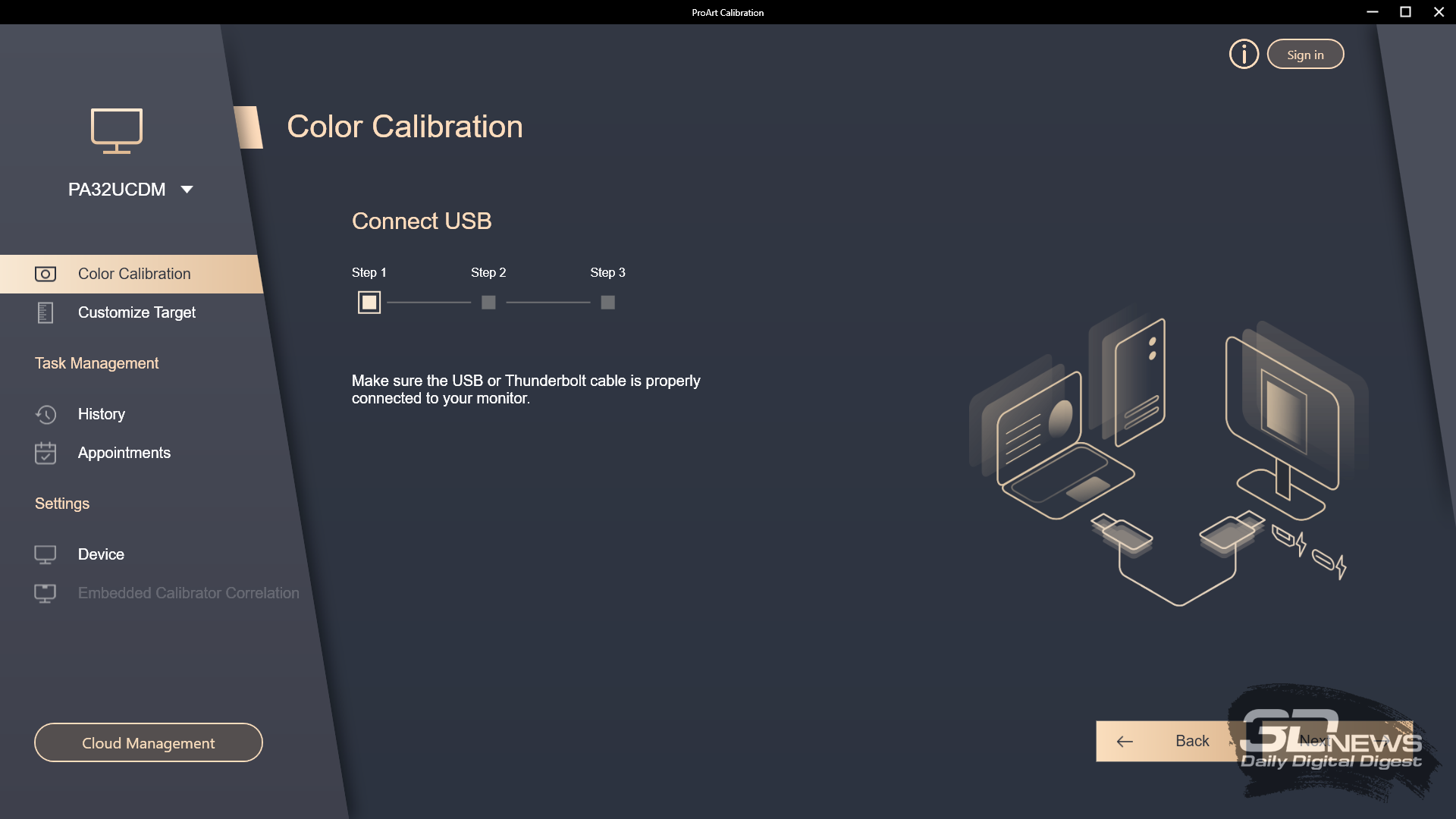The height and width of the screenshot is (819, 1456).
Task: Select the Step 2 progress marker
Action: (x=488, y=303)
